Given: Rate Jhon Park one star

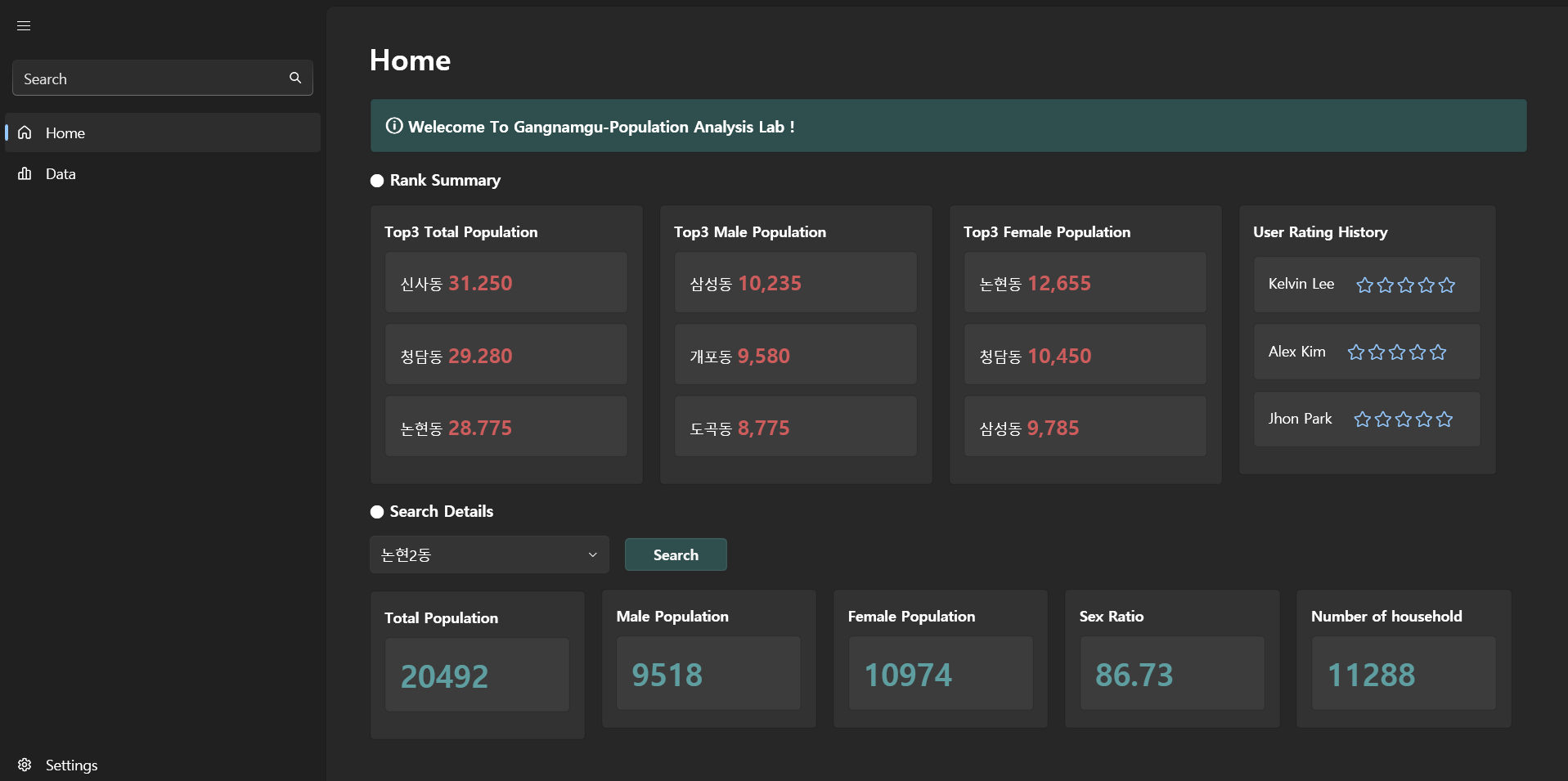Looking at the screenshot, I should pyautogui.click(x=1363, y=420).
